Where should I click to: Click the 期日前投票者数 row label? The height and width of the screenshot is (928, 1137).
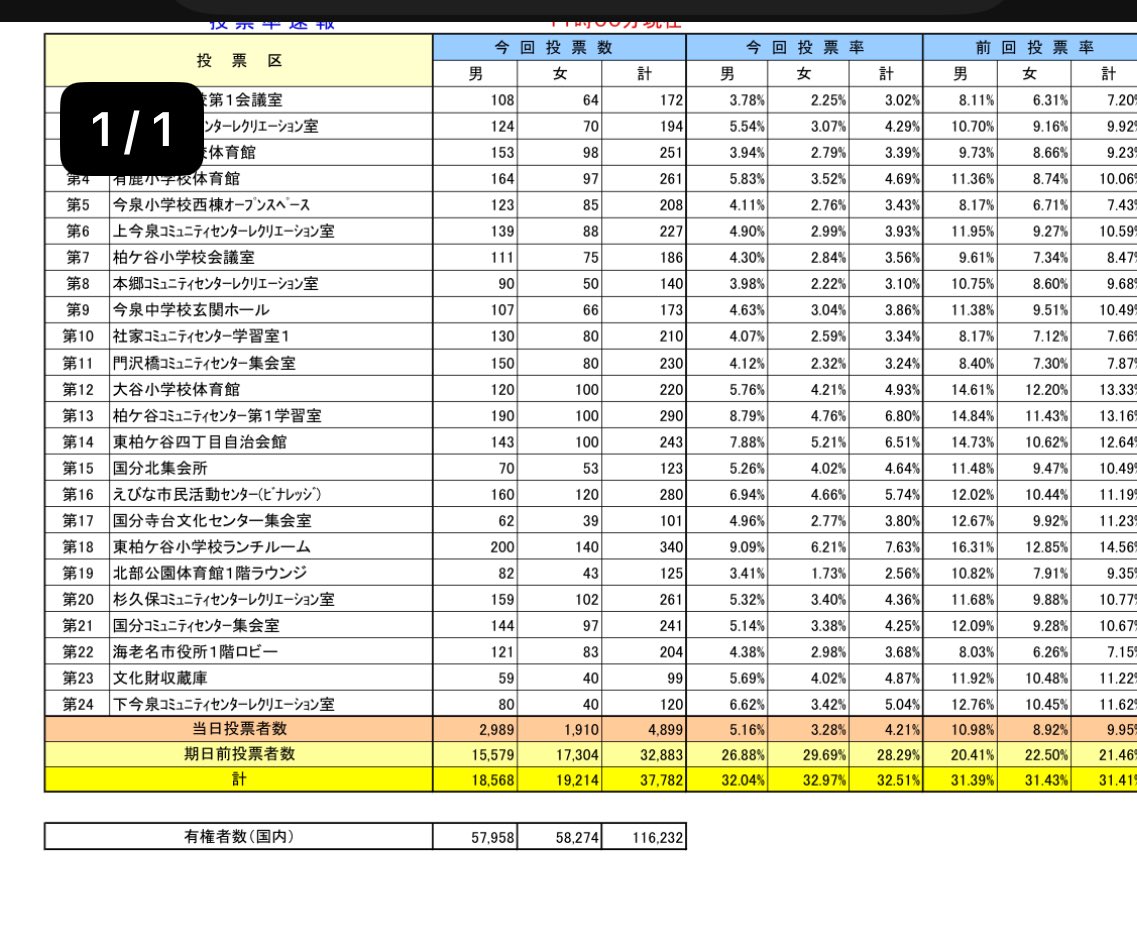tap(239, 754)
